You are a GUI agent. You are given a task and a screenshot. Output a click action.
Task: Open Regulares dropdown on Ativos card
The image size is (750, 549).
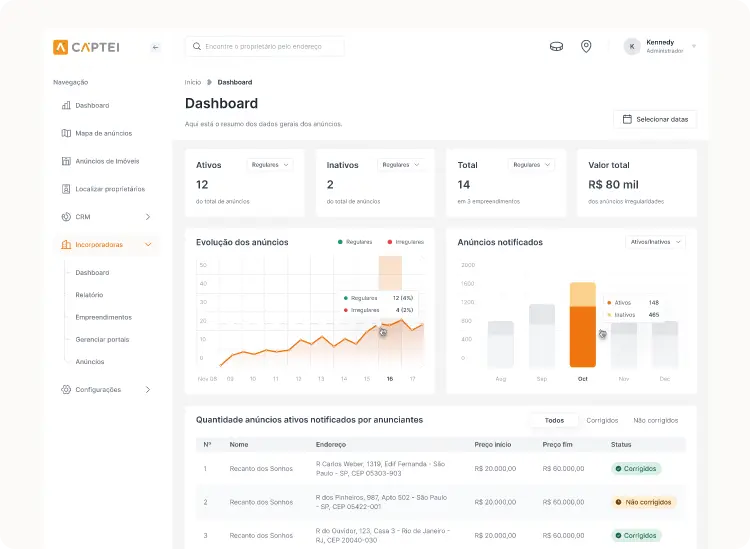(x=270, y=165)
